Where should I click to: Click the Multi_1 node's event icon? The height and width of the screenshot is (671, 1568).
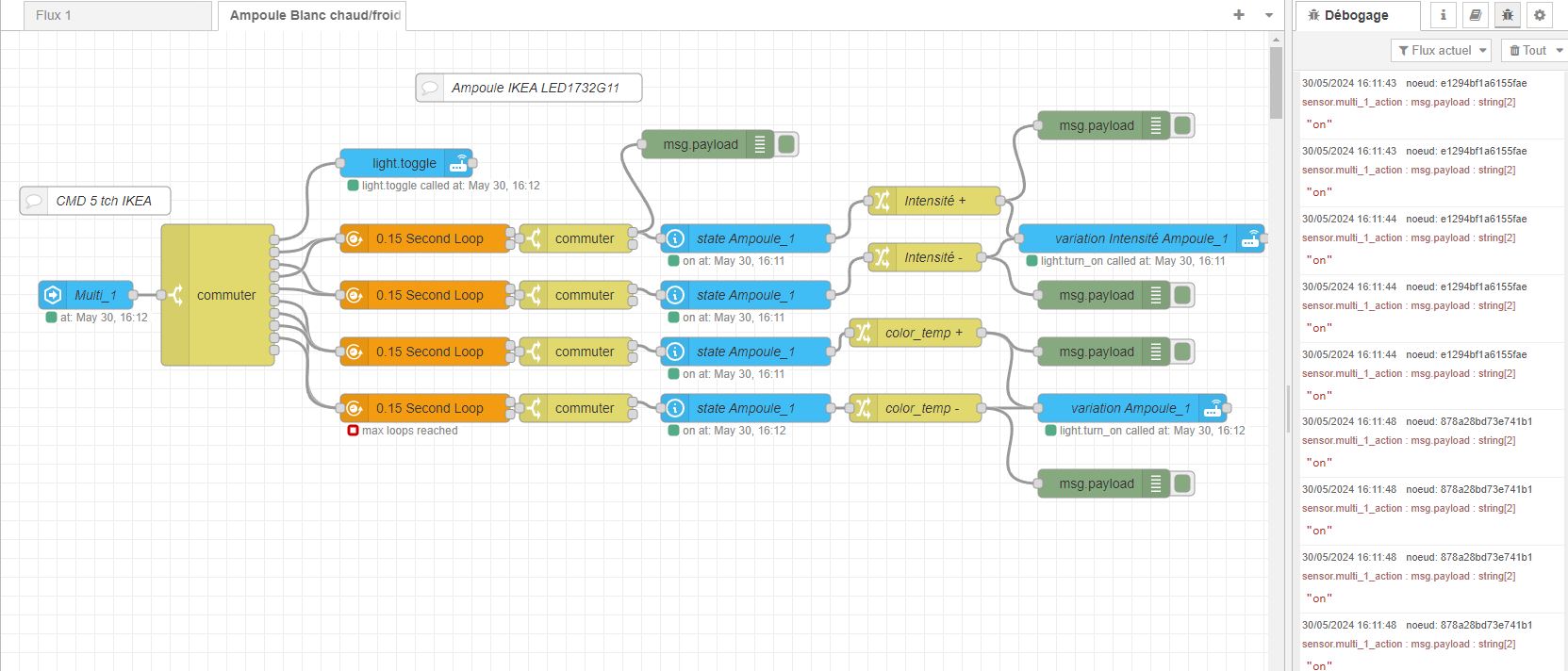pyautogui.click(x=54, y=295)
